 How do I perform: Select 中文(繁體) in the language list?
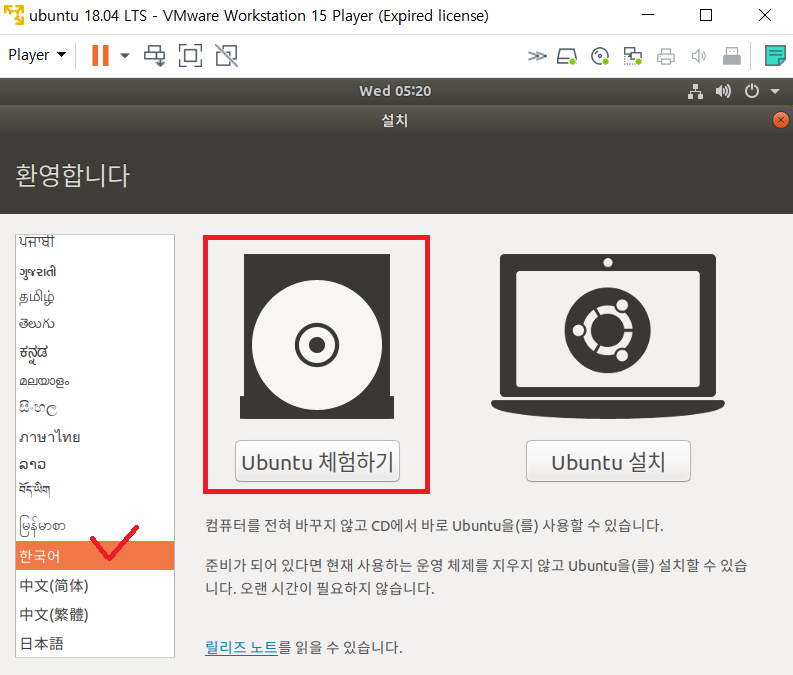[95, 614]
